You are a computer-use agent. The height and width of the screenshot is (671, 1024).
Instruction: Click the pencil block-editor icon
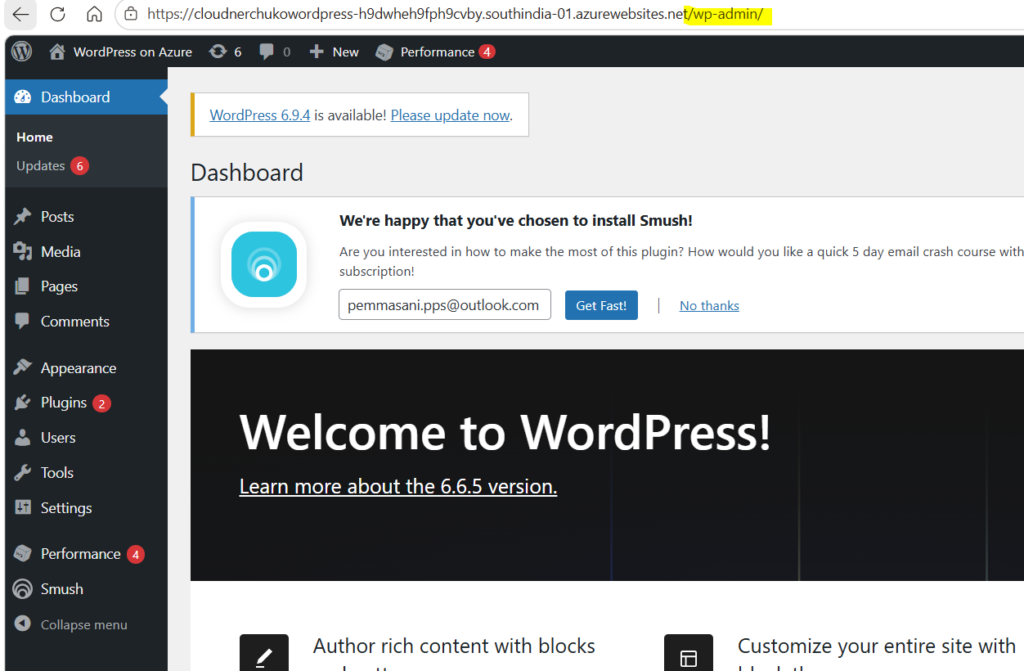[264, 653]
